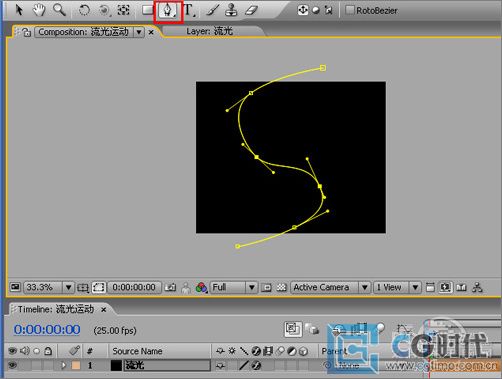This screenshot has width=502, height=379.
Task: Click the black solid swatch of 流光
Action: [x=116, y=365]
